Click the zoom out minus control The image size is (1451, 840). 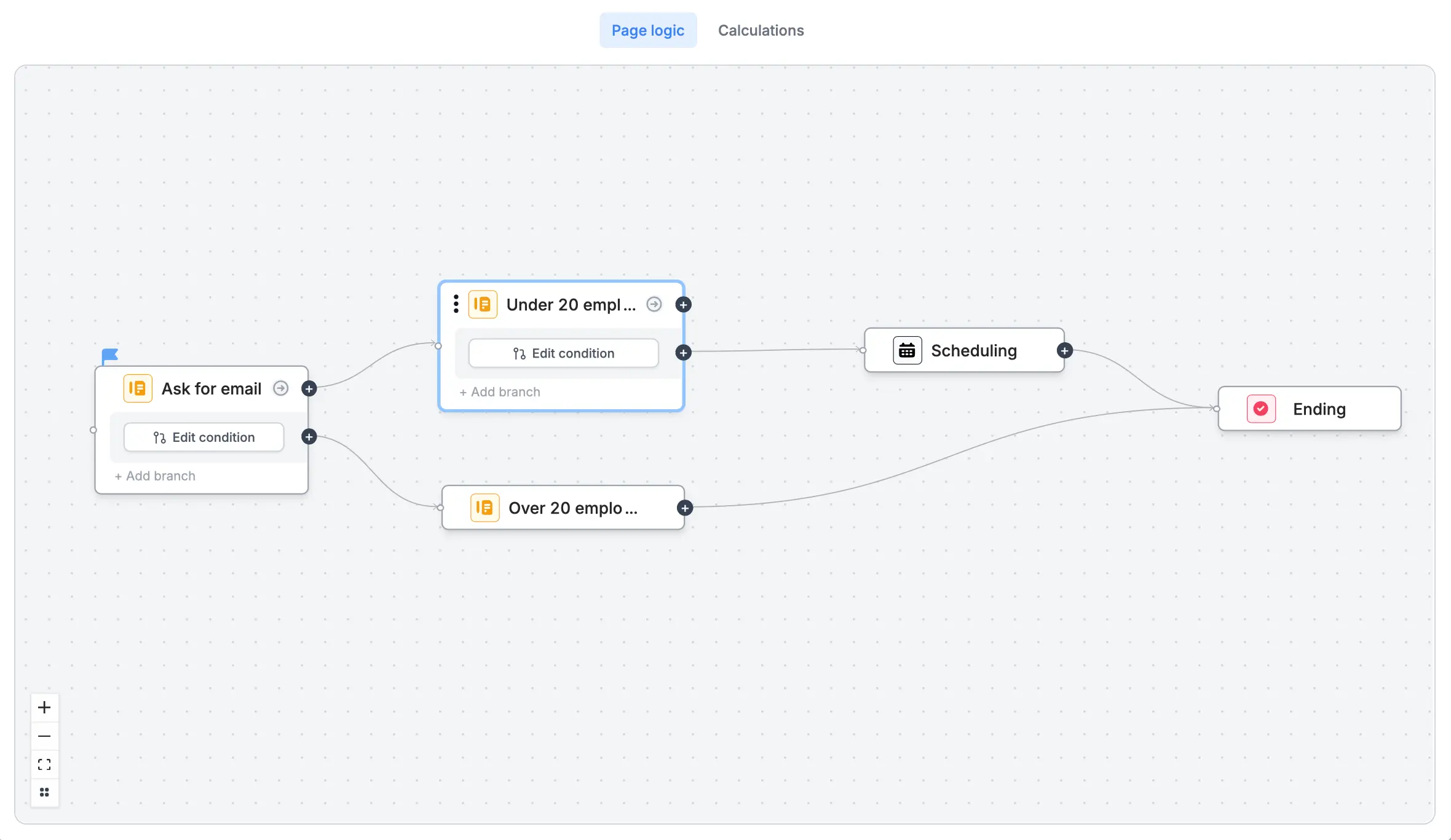(x=44, y=736)
